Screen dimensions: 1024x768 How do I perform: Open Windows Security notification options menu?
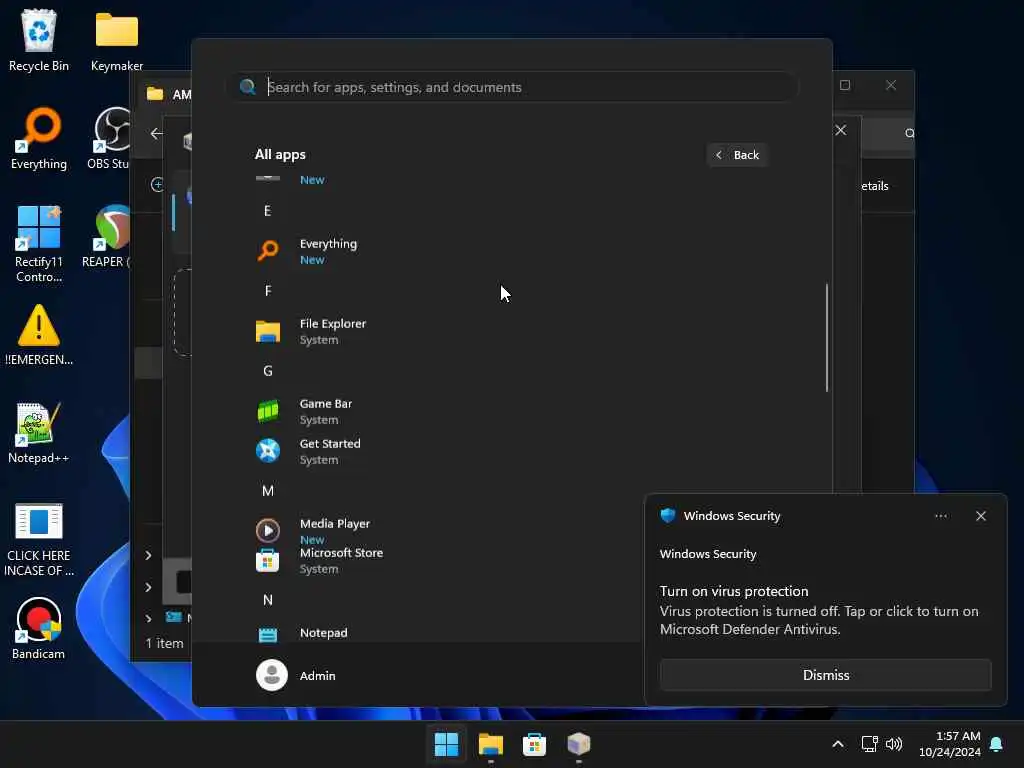click(941, 516)
